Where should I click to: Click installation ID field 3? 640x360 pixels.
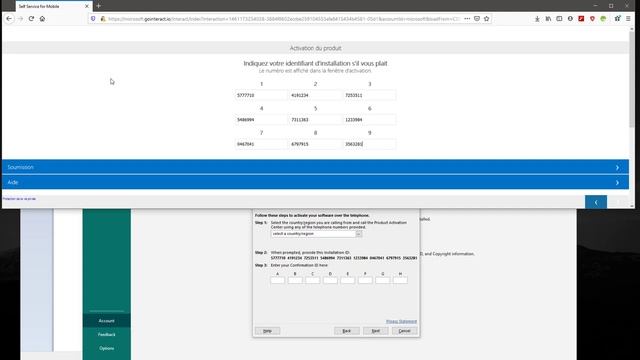click(x=369, y=95)
